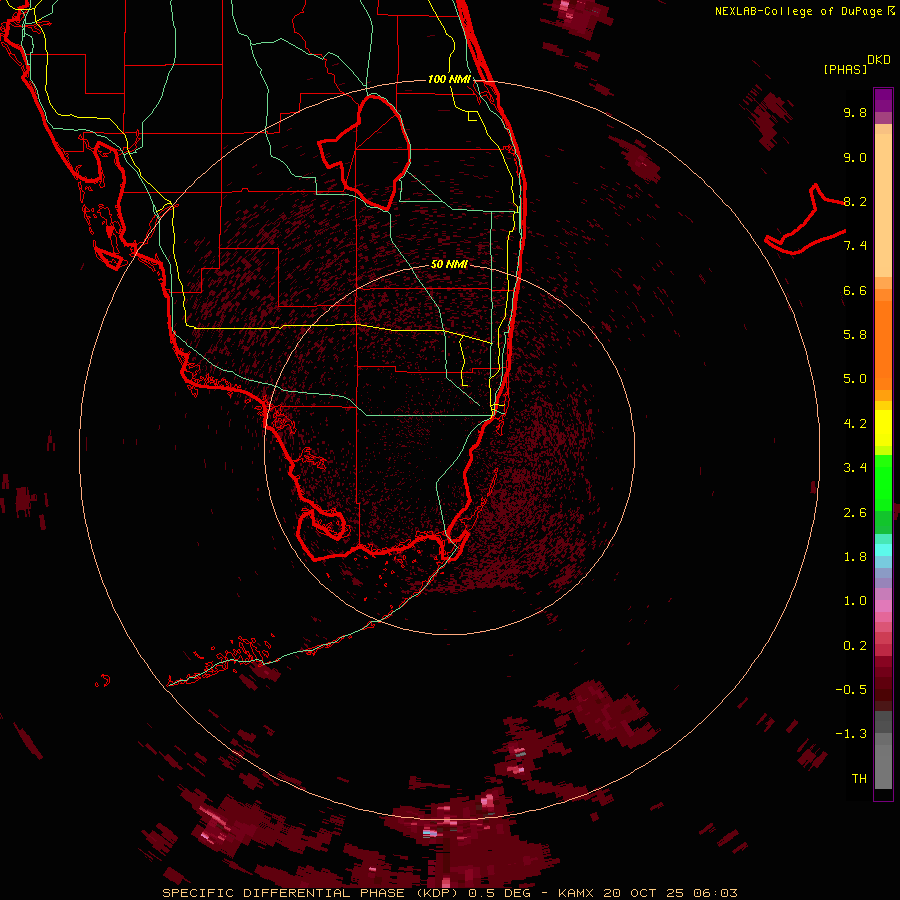Screen dimensions: 900x900
Task: Click the 9.0 scale value
Action: (855, 157)
